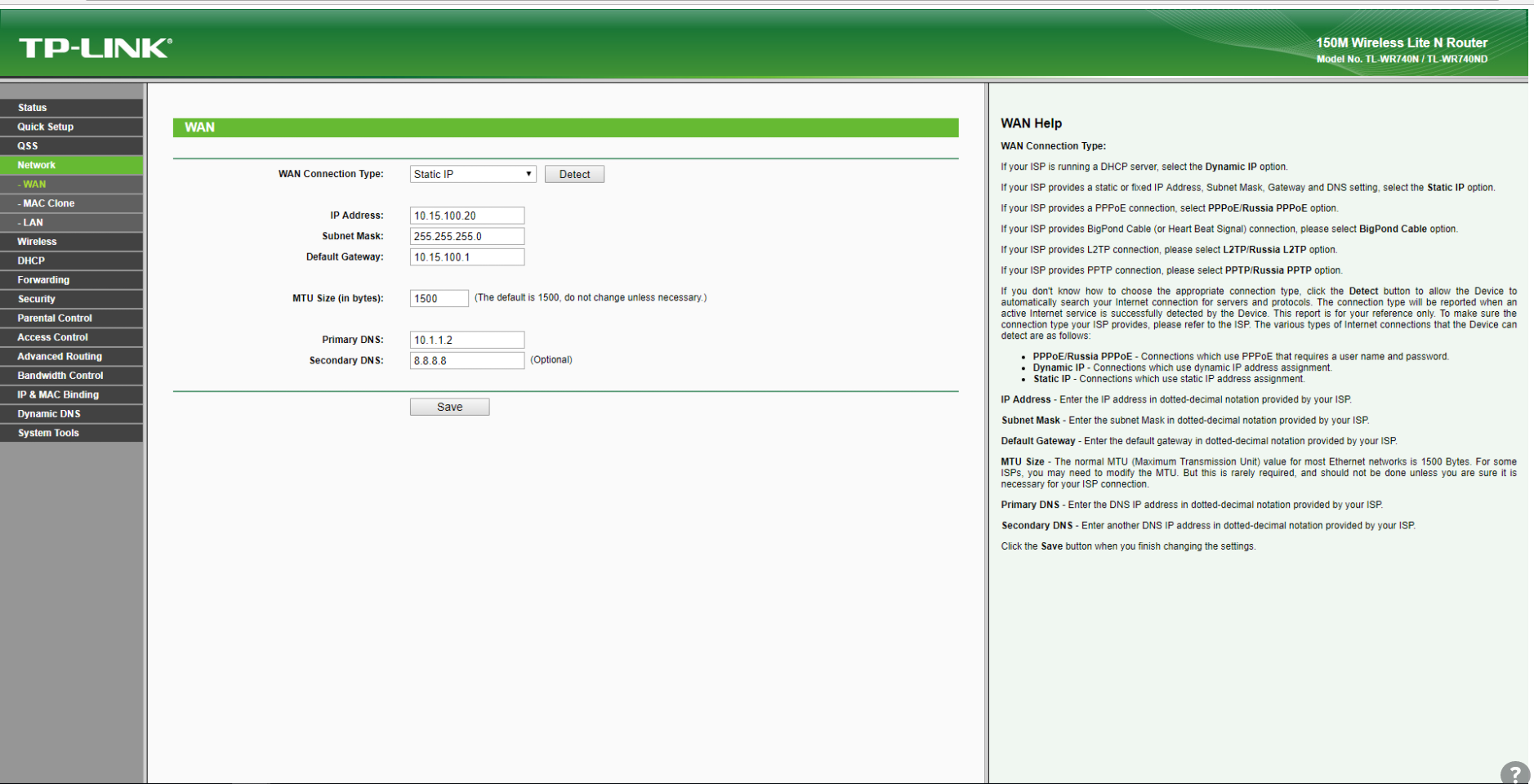Focus the Subnet Mask field
Viewport: 1534px width, 784px height.
coord(467,236)
